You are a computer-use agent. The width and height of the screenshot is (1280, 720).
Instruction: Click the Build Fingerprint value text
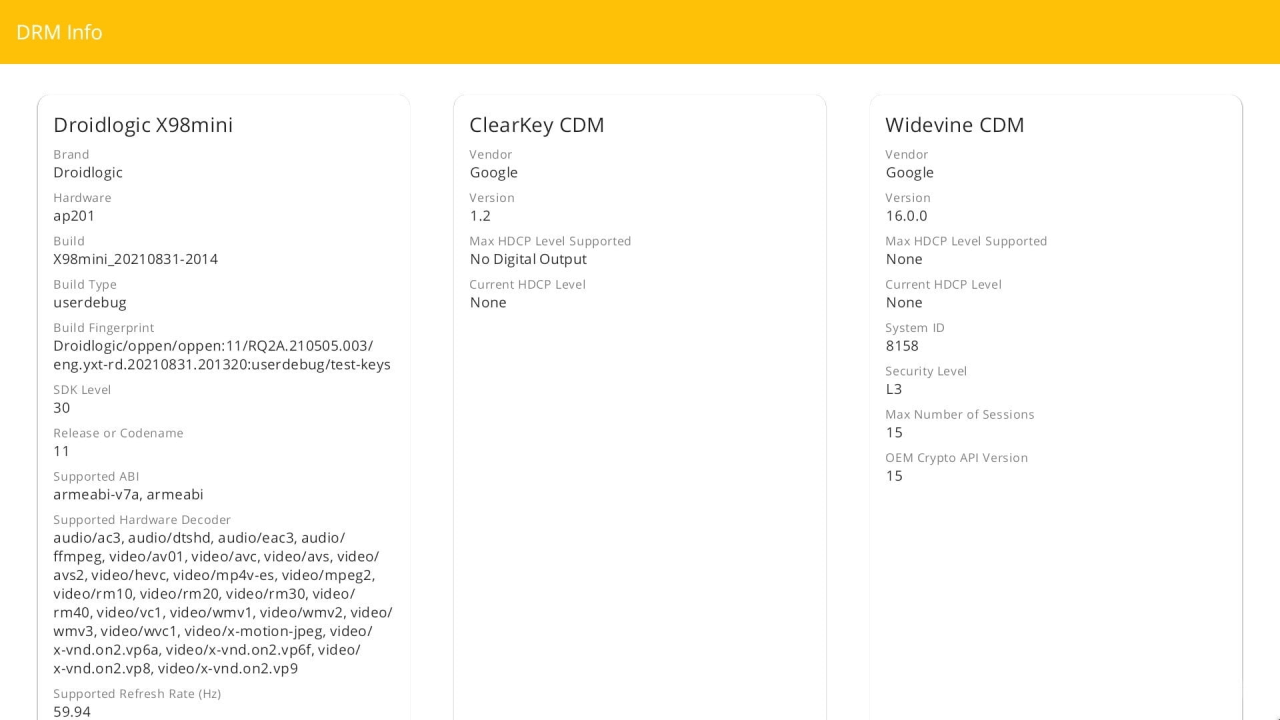(222, 355)
